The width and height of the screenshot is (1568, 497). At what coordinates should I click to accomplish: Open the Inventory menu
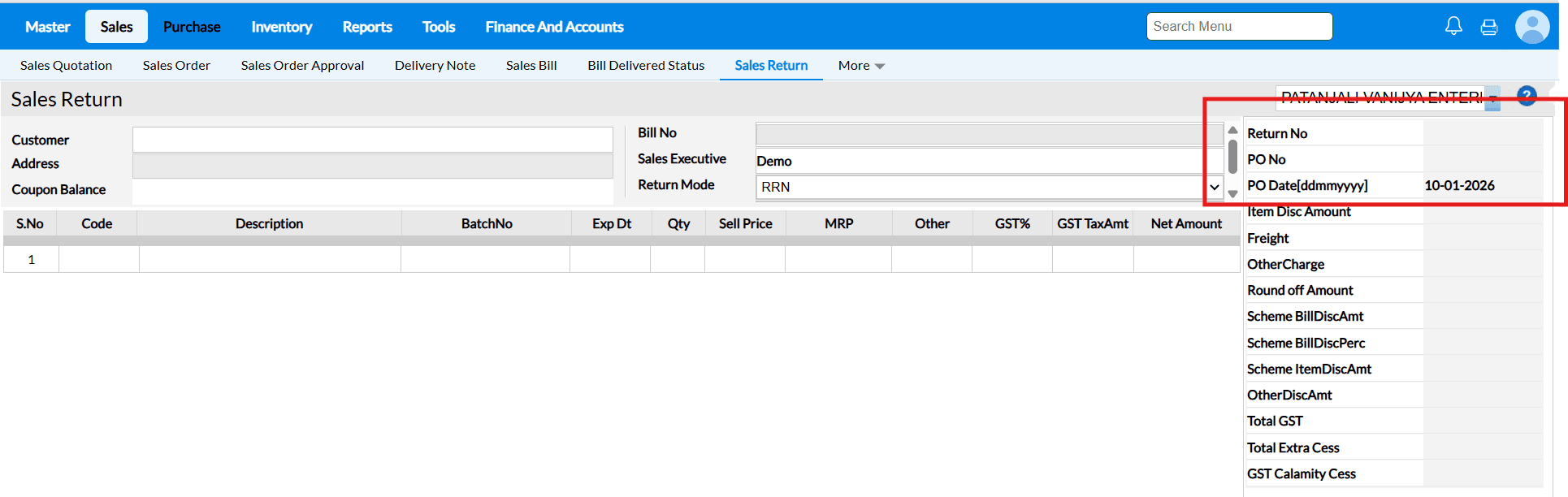click(x=281, y=27)
